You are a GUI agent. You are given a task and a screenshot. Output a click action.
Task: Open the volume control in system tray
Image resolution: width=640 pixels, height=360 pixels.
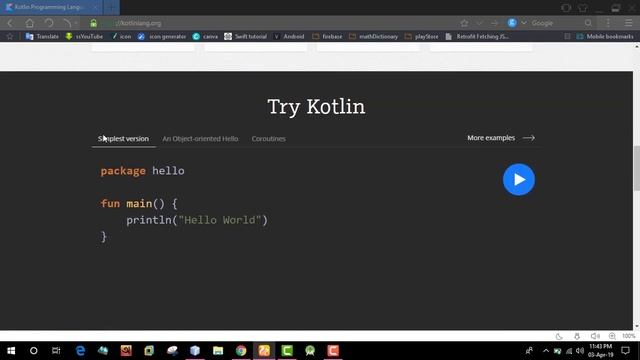(580, 351)
